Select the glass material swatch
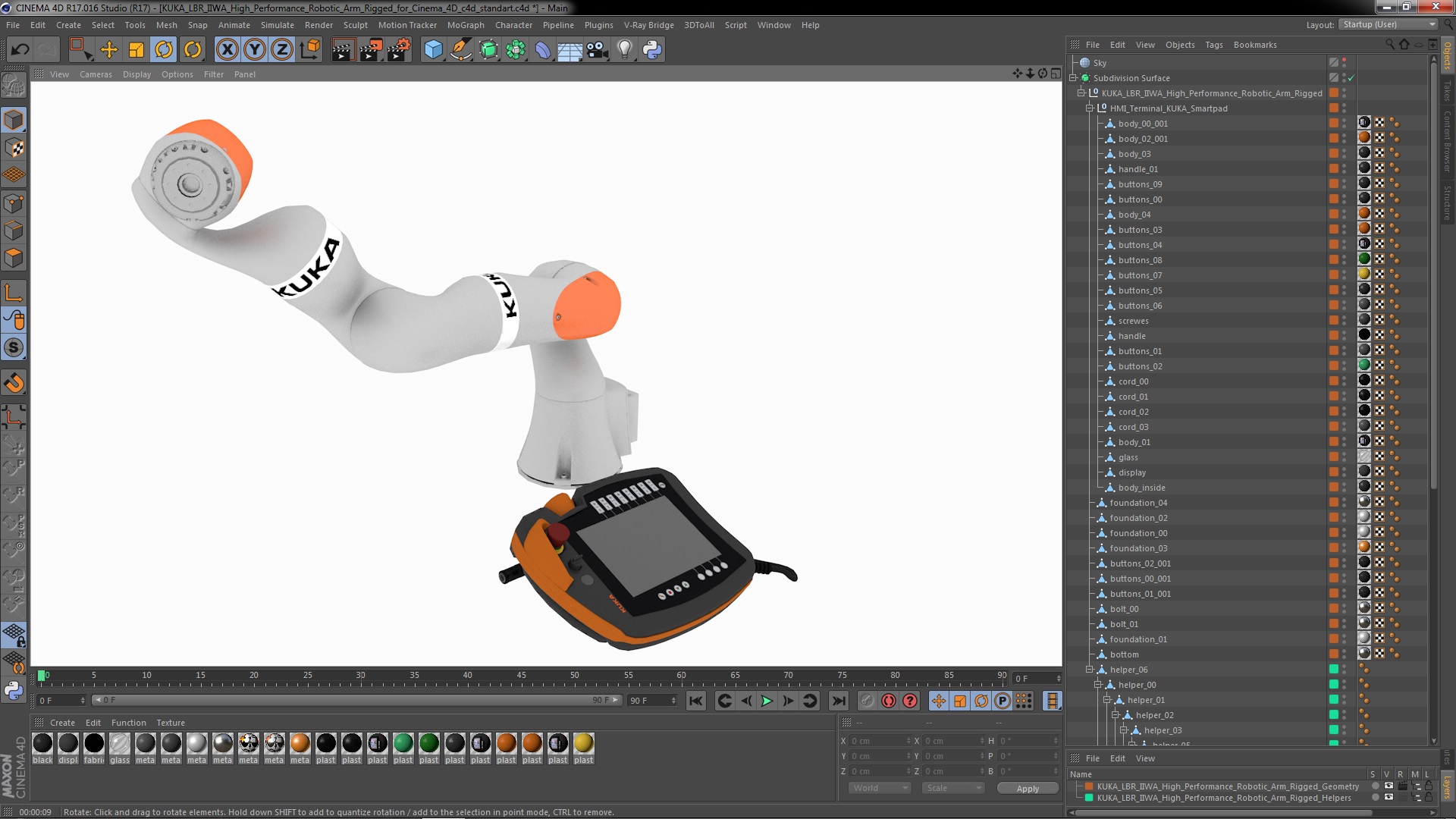This screenshot has width=1456, height=819. click(x=120, y=748)
